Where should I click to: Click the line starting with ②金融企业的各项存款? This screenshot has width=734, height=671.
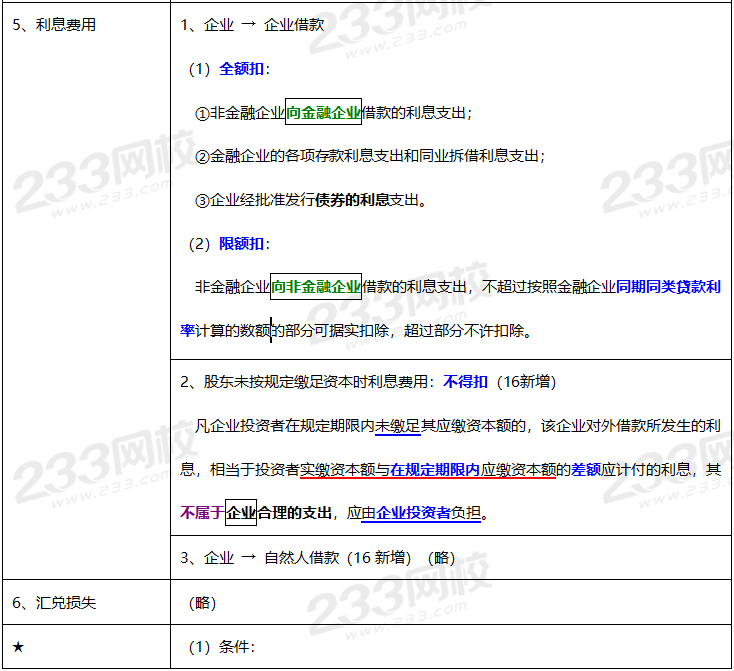(369, 156)
